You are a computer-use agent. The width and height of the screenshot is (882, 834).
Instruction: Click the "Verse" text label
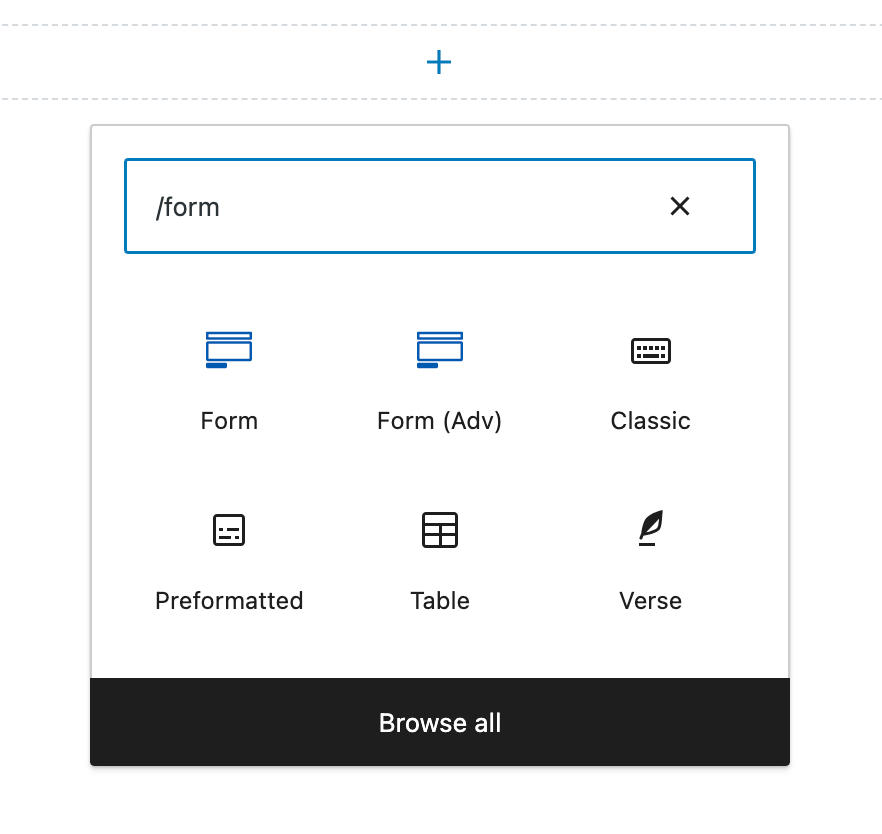pyautogui.click(x=650, y=601)
